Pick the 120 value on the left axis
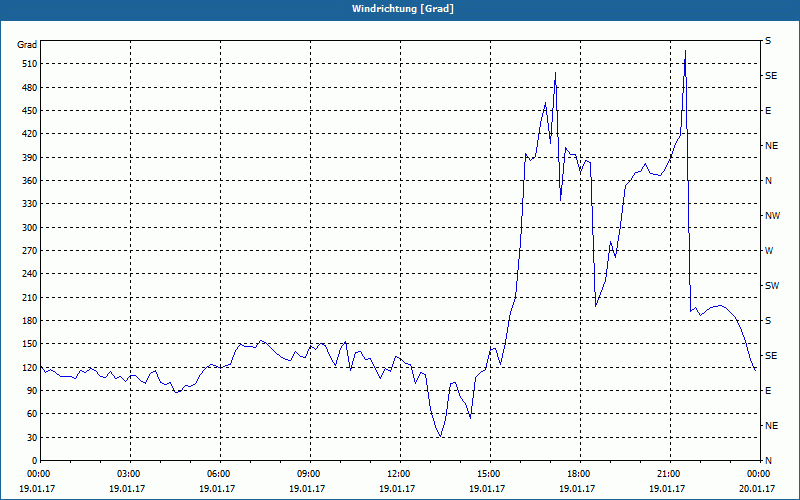 click(x=30, y=367)
